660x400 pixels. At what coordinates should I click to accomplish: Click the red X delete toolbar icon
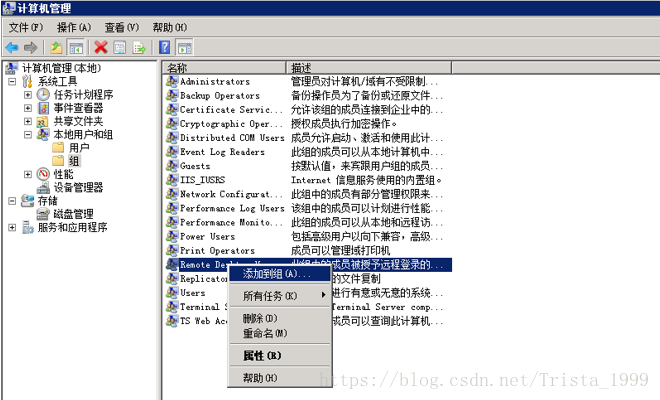tap(101, 48)
